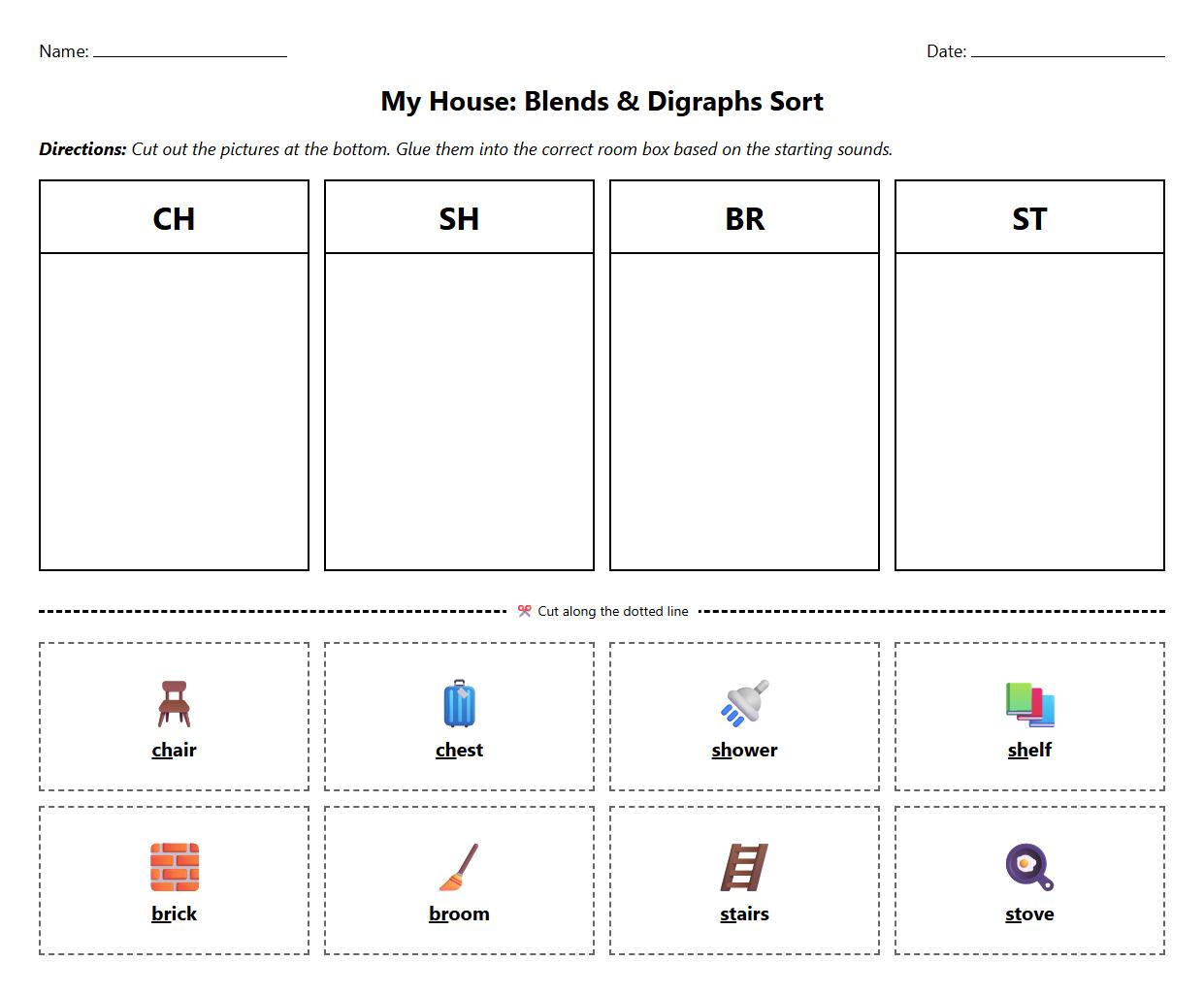The width and height of the screenshot is (1204, 994).
Task: Click the worksheet title text
Action: [602, 101]
